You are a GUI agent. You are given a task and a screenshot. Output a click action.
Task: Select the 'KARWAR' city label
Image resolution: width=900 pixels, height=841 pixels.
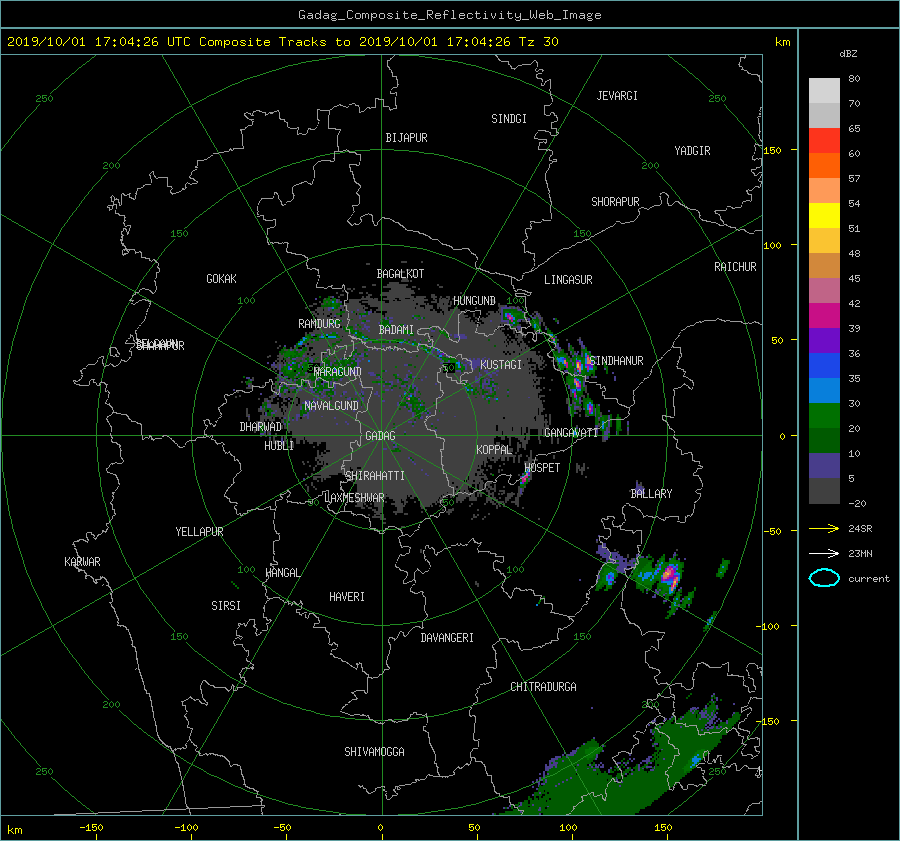[82, 562]
